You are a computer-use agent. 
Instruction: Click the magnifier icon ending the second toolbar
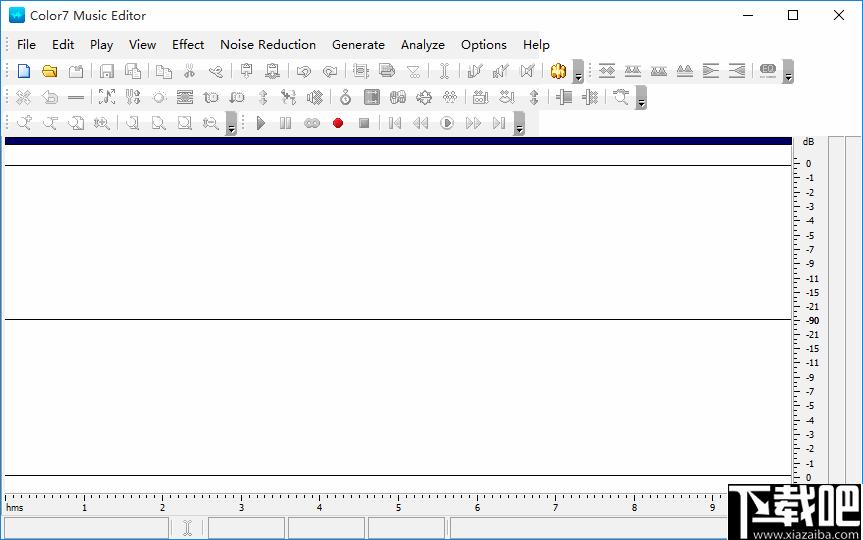pyautogui.click(x=621, y=97)
